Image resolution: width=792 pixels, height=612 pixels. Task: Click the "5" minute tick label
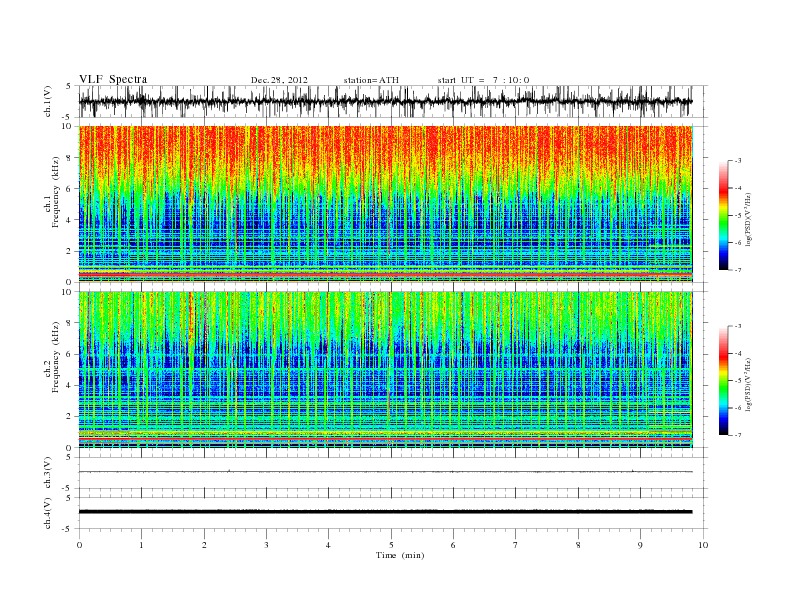point(391,545)
